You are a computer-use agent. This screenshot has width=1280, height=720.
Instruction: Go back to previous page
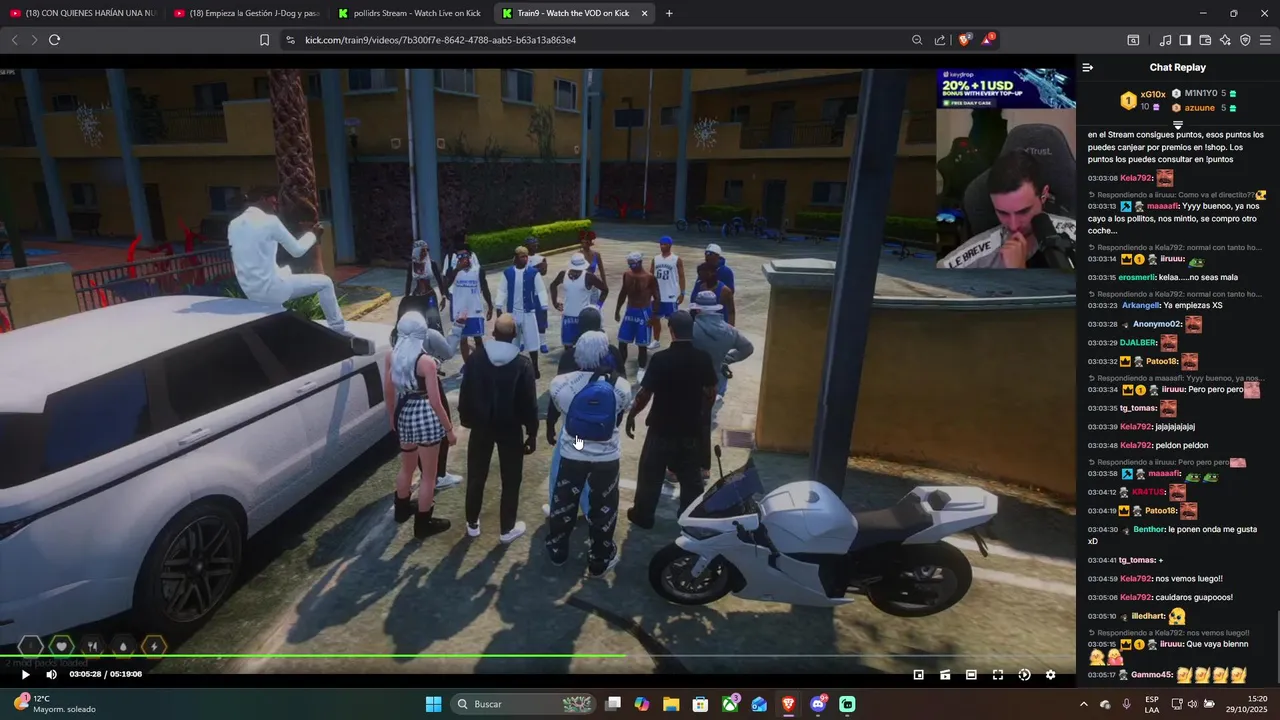(x=14, y=40)
